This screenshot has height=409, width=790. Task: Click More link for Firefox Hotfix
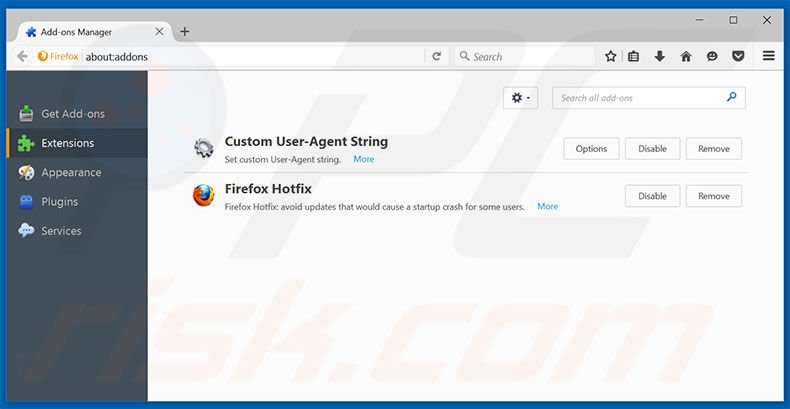click(x=547, y=207)
